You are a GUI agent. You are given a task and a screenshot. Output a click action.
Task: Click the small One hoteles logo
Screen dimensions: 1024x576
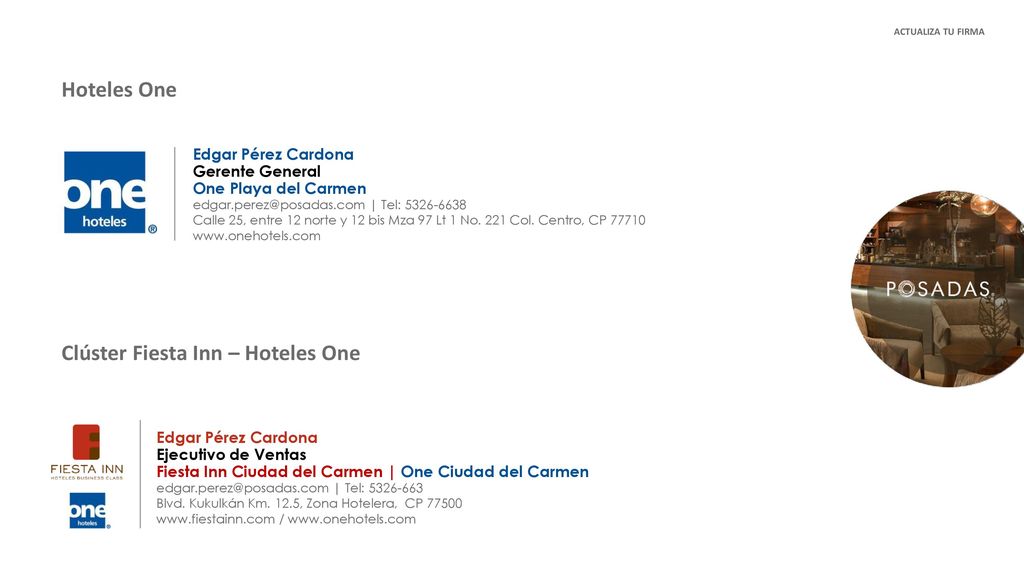tap(89, 511)
